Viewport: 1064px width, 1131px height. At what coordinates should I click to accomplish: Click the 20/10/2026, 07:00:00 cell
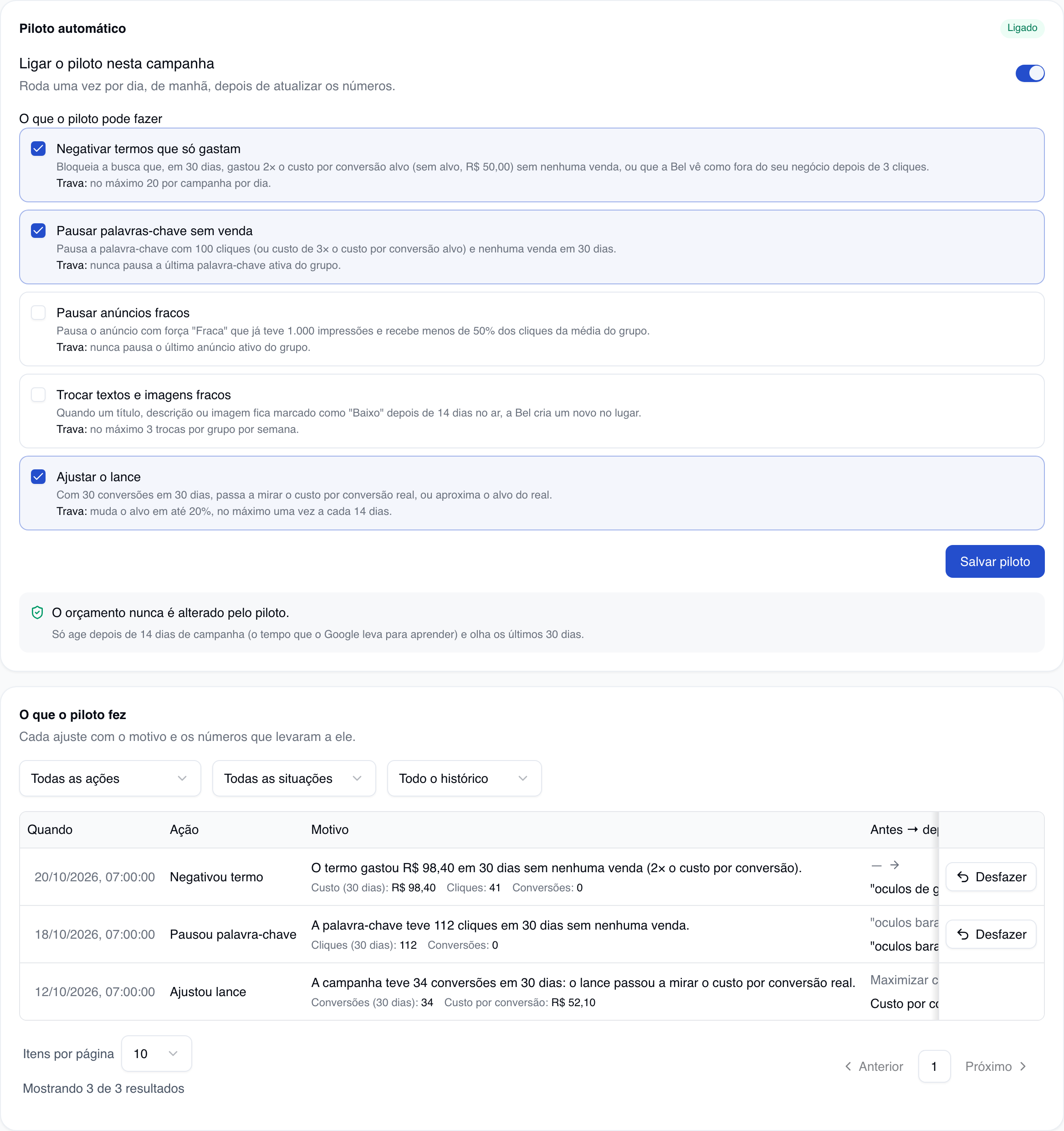[94, 876]
